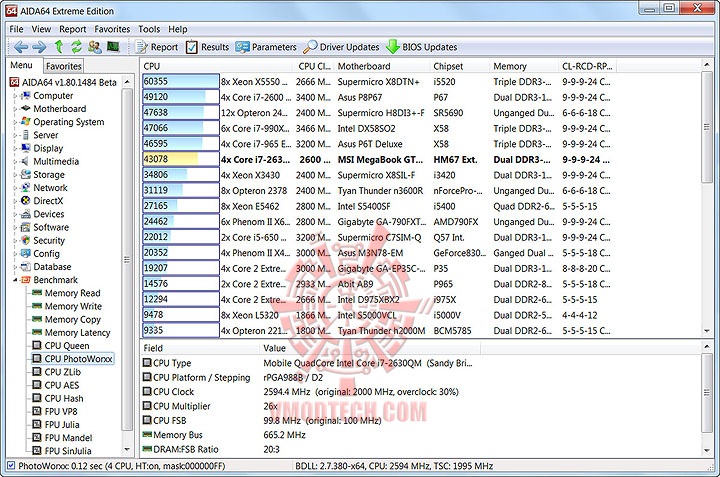This screenshot has height=477, width=720.
Task: Click the Results toolbar button
Action: coord(208,47)
